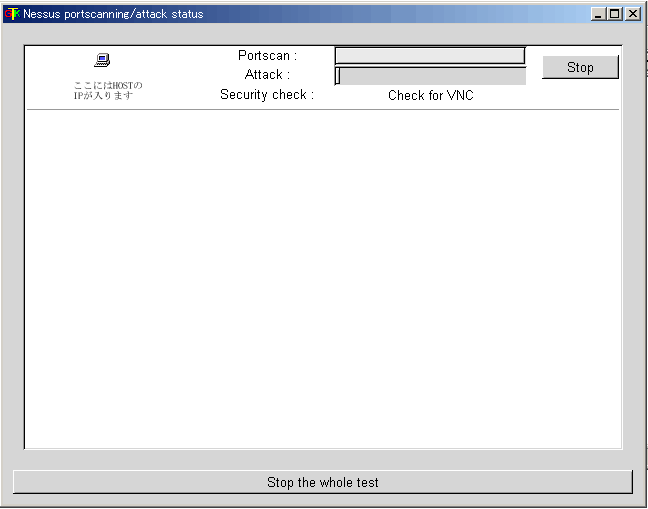
Task: Select the 'Check for VNC' status text
Action: (431, 95)
